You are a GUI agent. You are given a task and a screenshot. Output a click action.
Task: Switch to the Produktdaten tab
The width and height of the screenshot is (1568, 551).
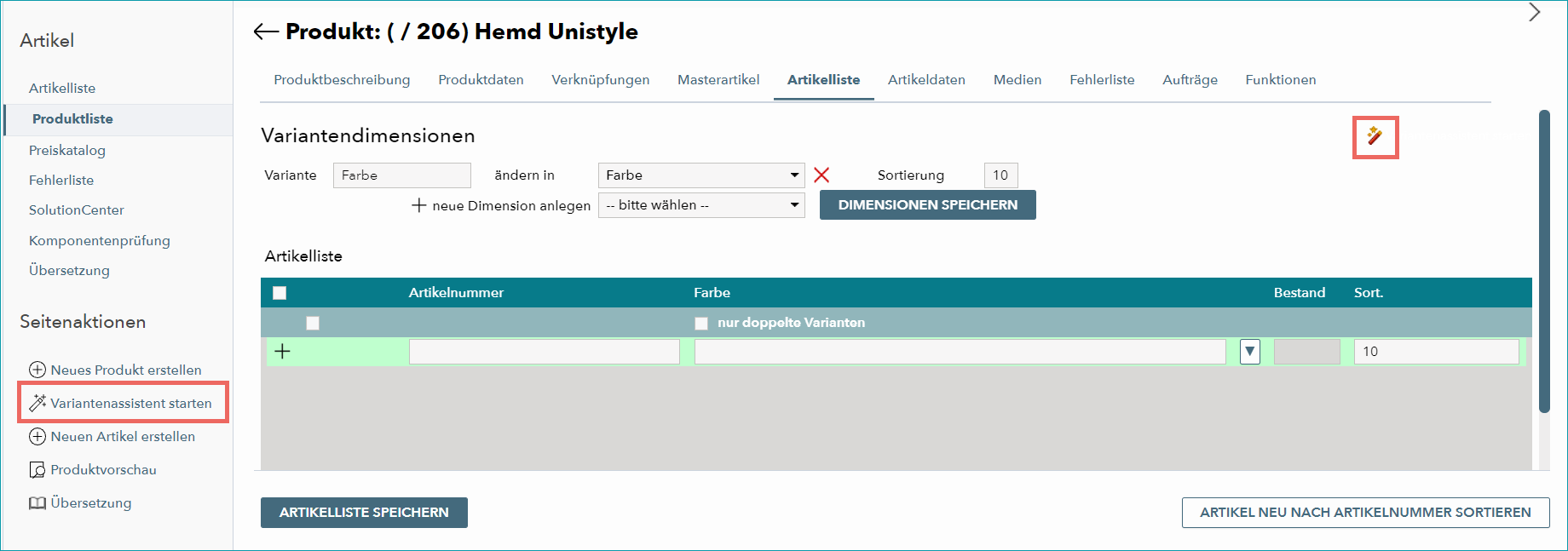coord(481,80)
